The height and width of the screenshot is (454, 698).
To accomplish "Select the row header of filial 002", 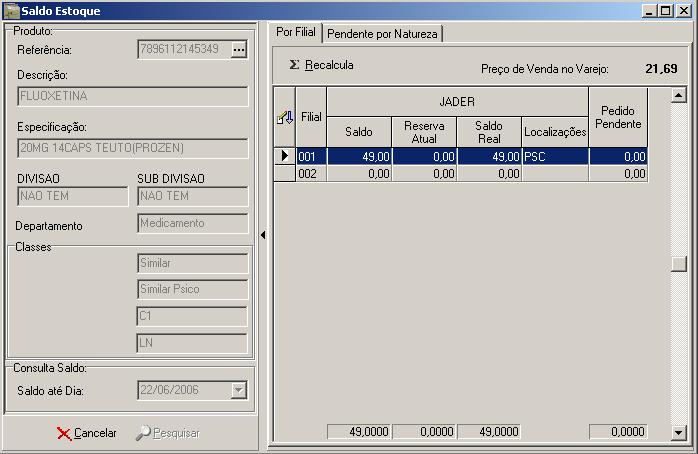I will click(x=285, y=173).
